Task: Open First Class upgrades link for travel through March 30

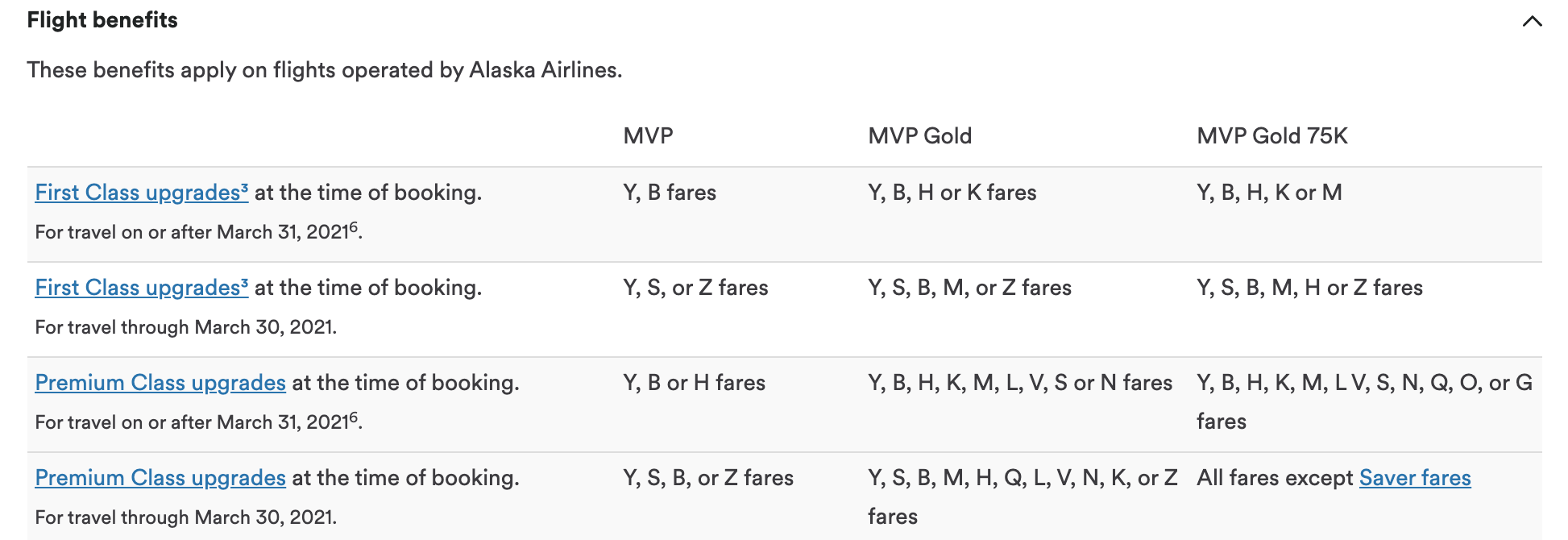Action: coord(141,288)
